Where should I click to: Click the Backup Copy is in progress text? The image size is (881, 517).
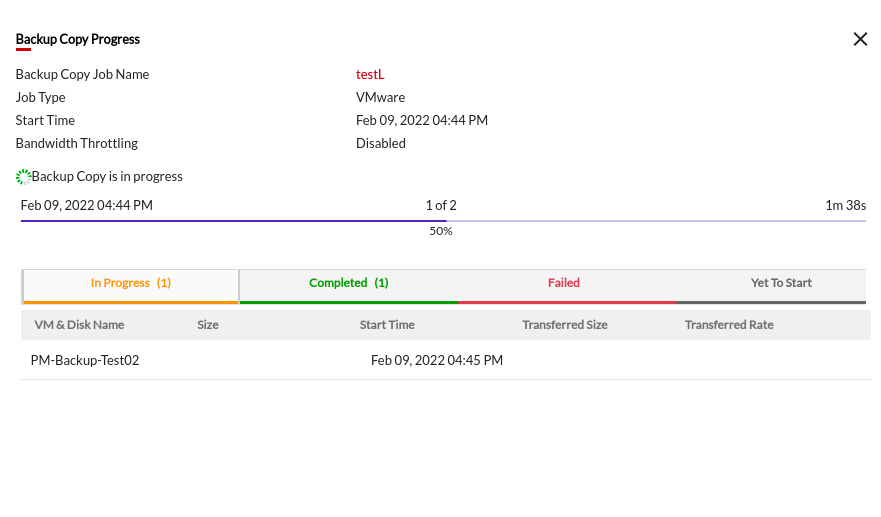pos(107,176)
